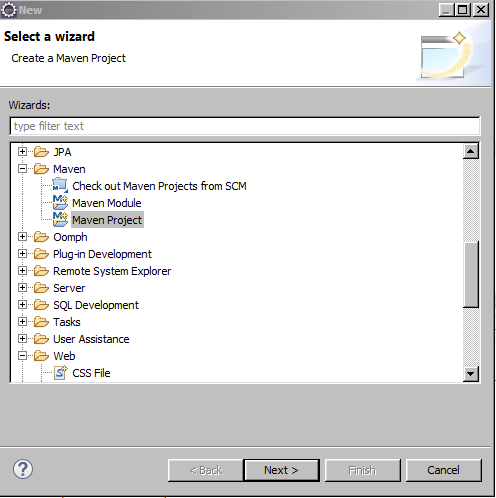496x498 pixels.
Task: Click the User Assistance folder icon
Action: (x=41, y=339)
